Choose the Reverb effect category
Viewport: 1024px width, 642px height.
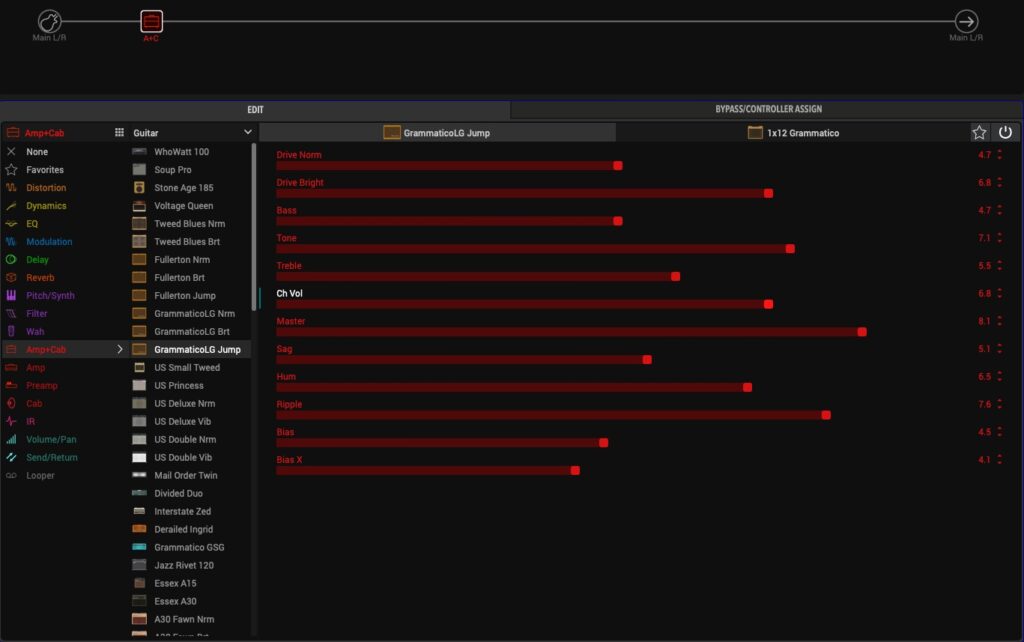[x=40, y=278]
